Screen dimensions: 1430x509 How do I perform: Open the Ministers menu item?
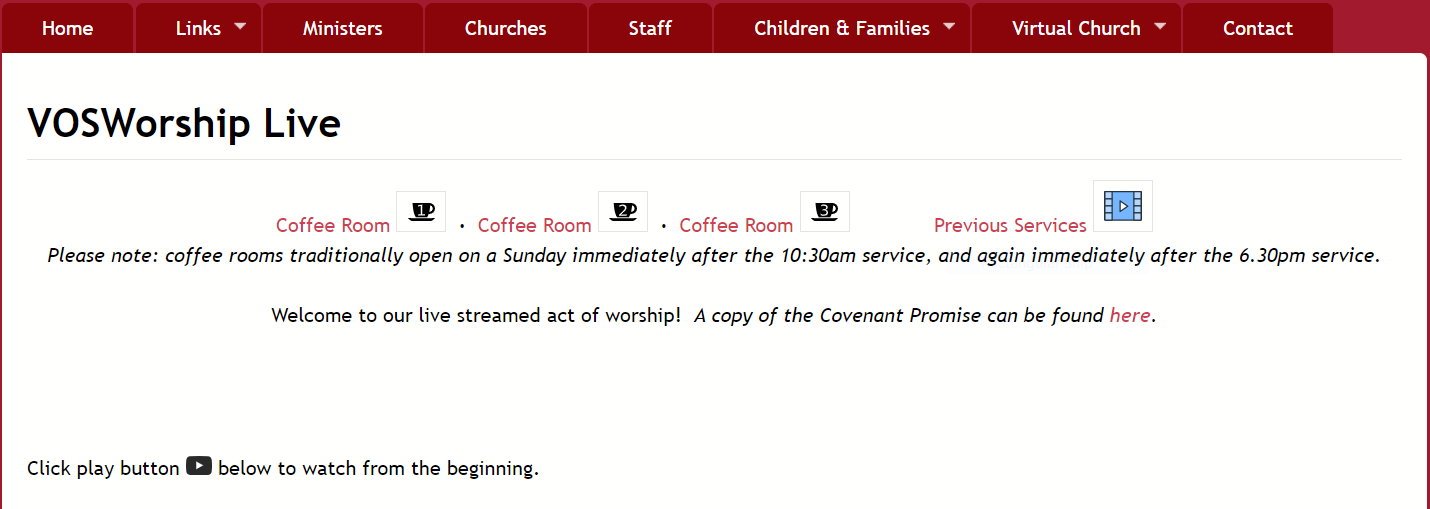[343, 28]
